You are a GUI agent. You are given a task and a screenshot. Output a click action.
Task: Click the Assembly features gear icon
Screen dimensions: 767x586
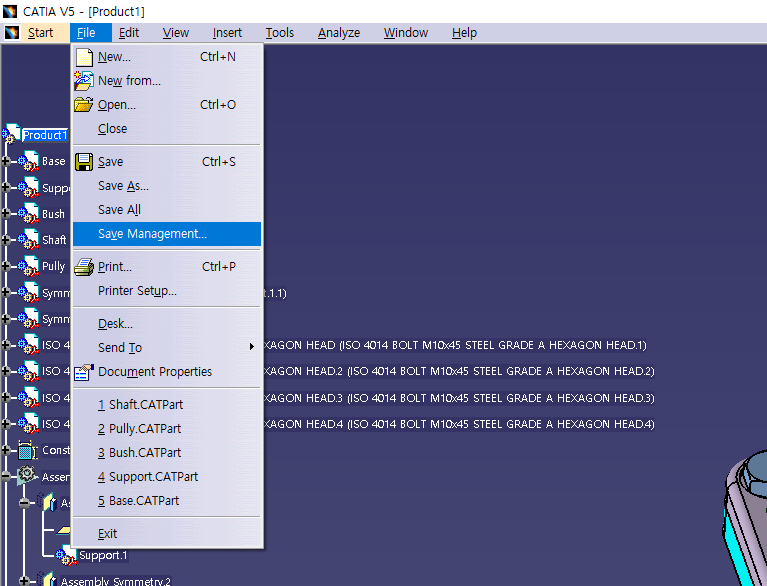click(x=27, y=475)
